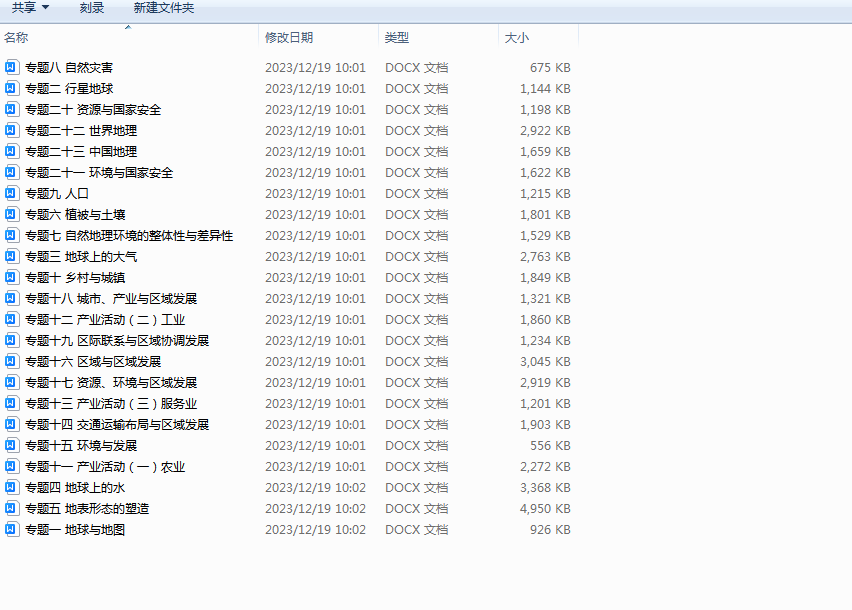Screen dimensions: 852x610
Task: Select file name 专题十四 交通运输布局与区域发展
Action: pos(117,424)
